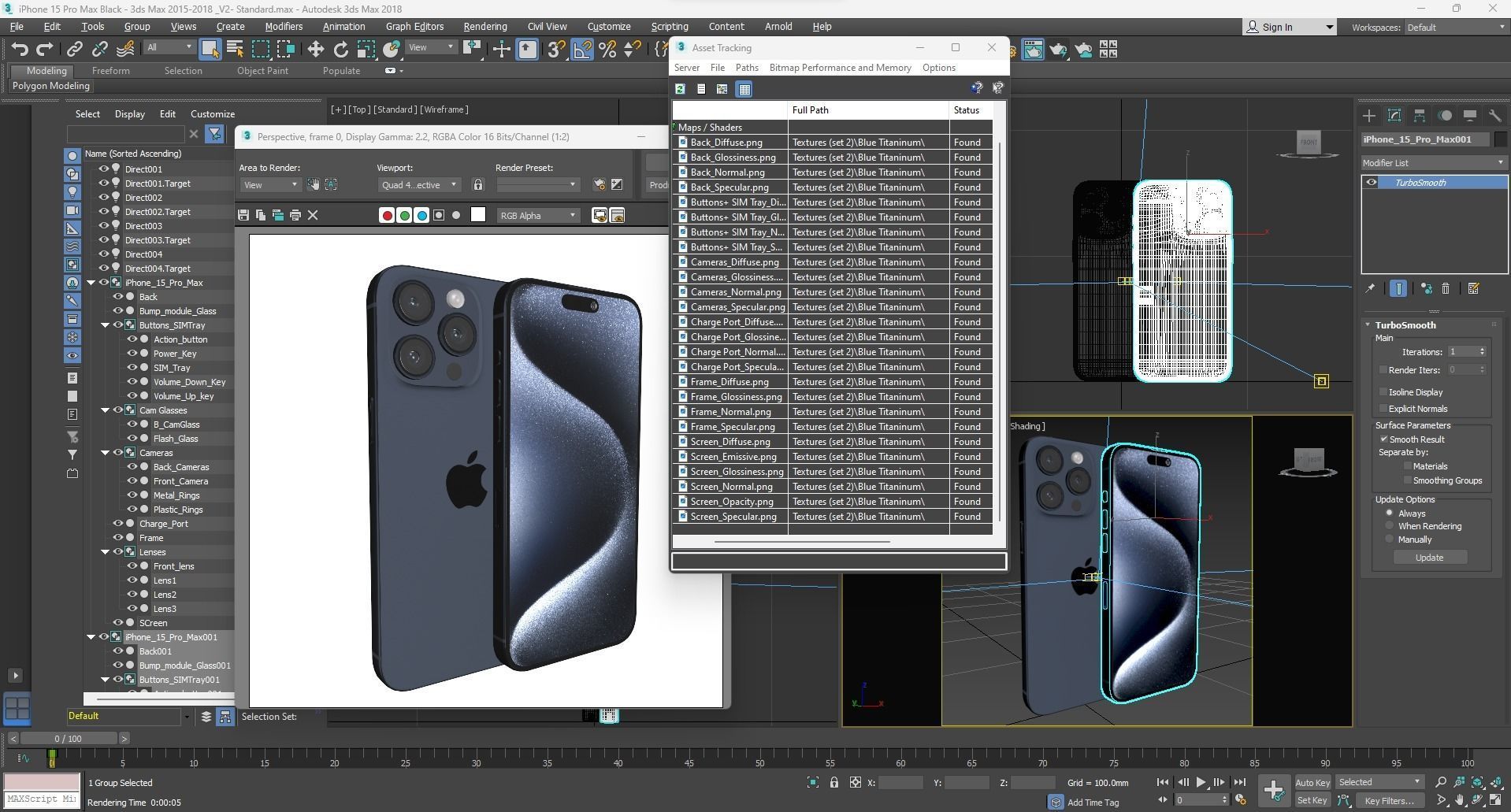The height and width of the screenshot is (812, 1511).
Task: Activate the Select Object tool
Action: (210, 50)
